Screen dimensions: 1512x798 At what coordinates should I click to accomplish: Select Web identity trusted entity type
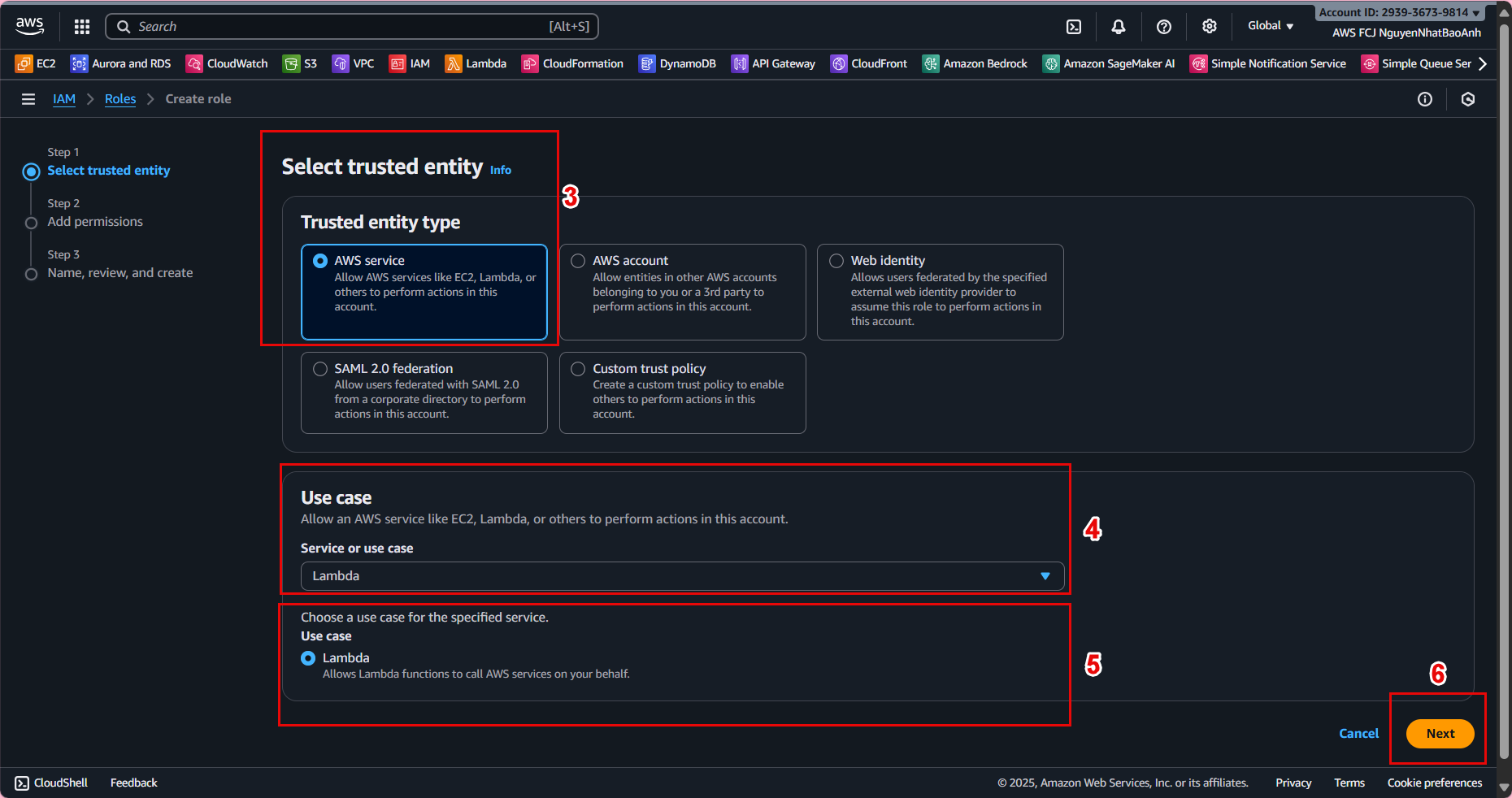941,292
